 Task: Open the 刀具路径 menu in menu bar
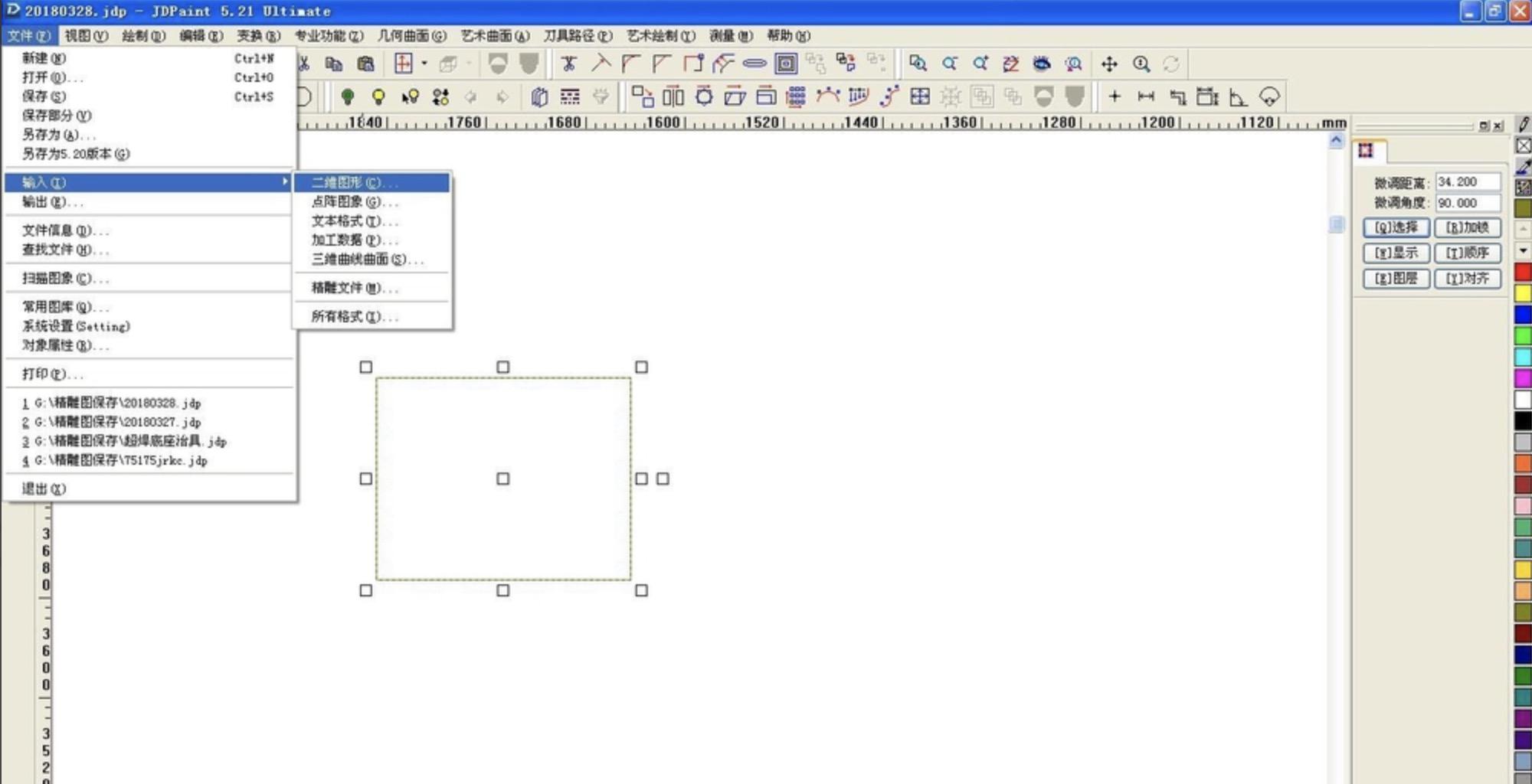click(578, 36)
